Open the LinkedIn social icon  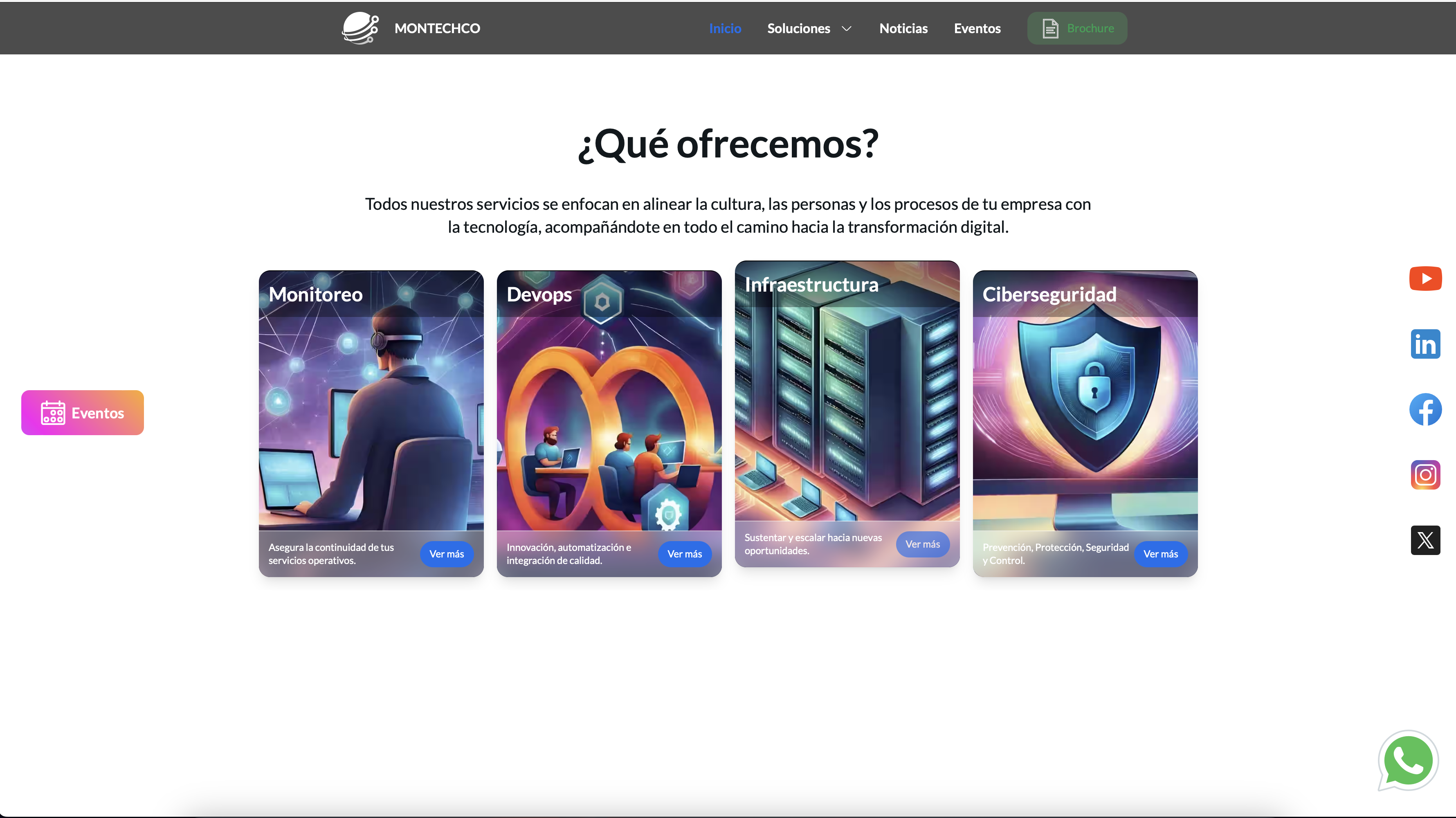1425,344
